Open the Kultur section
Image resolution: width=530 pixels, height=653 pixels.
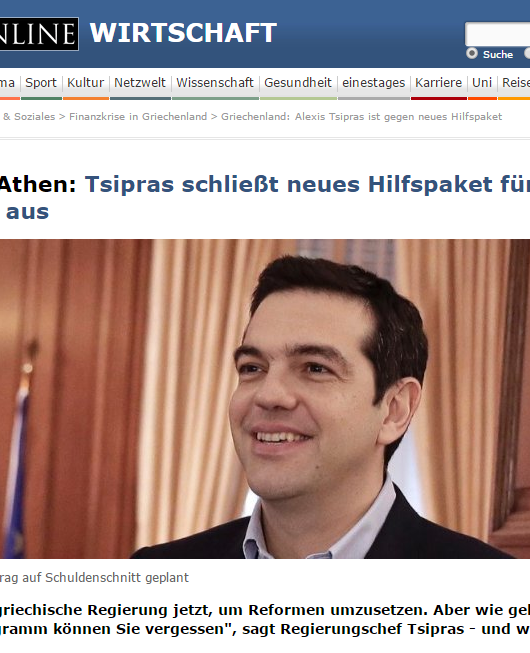(85, 82)
